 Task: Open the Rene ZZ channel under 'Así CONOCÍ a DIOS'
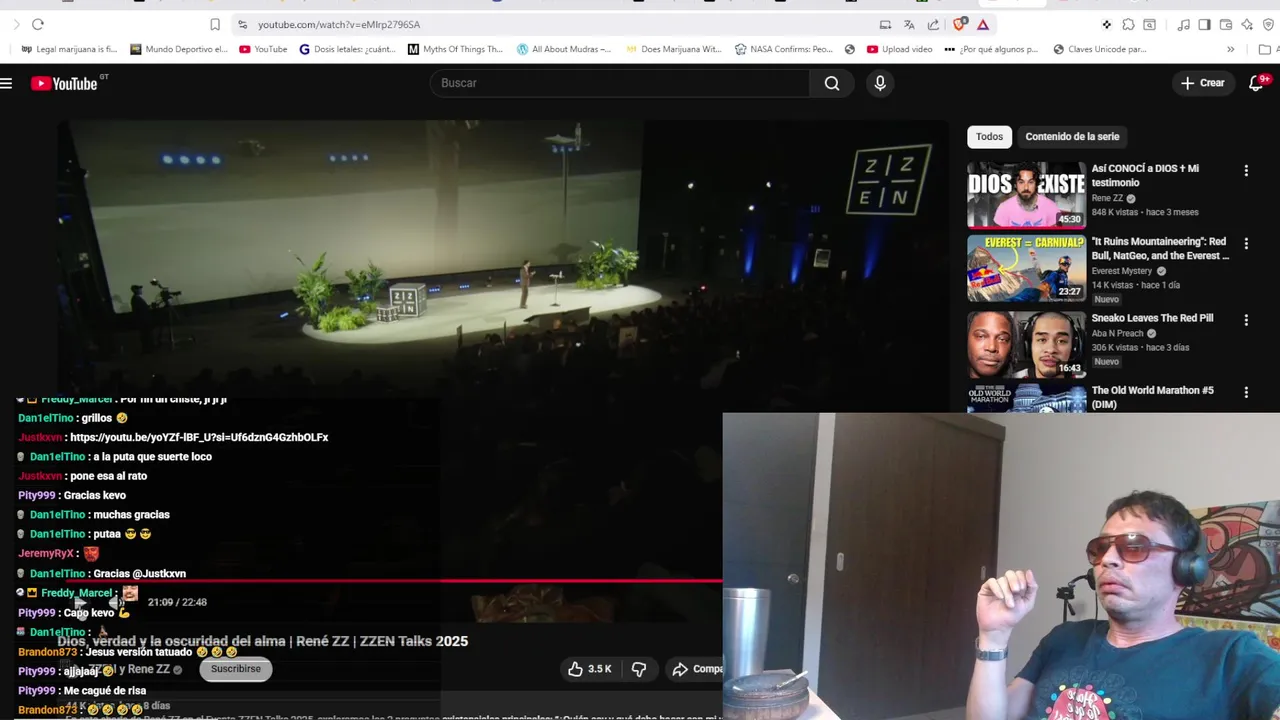coord(1107,198)
